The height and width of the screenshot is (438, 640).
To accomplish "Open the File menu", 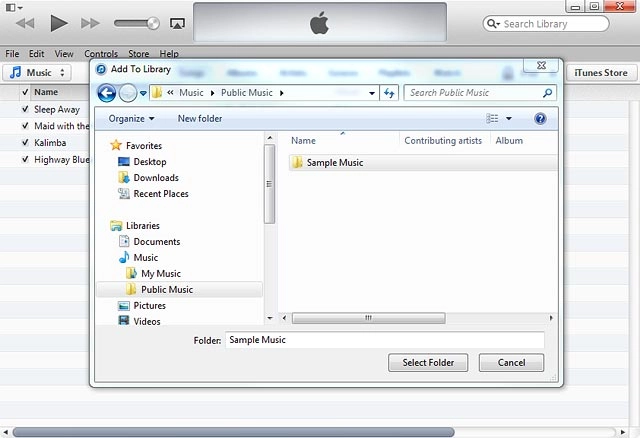I will (12, 53).
